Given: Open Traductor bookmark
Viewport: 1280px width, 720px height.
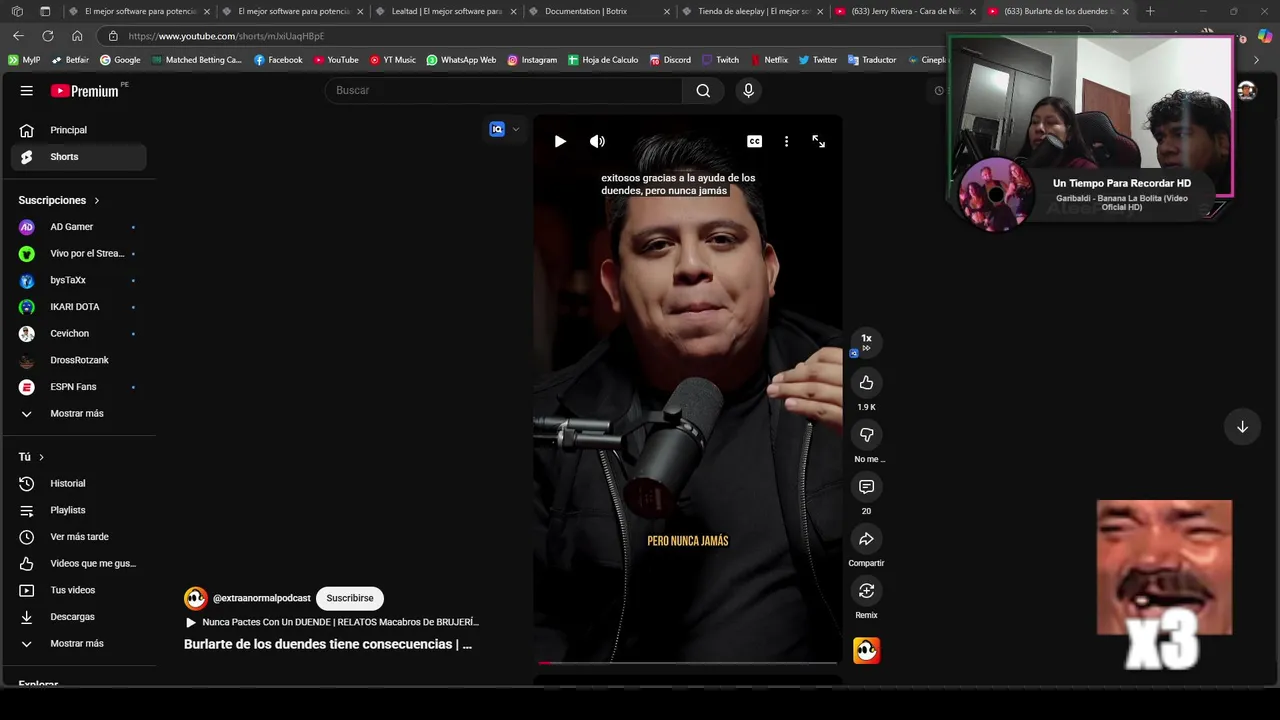Looking at the screenshot, I should click(x=872, y=60).
